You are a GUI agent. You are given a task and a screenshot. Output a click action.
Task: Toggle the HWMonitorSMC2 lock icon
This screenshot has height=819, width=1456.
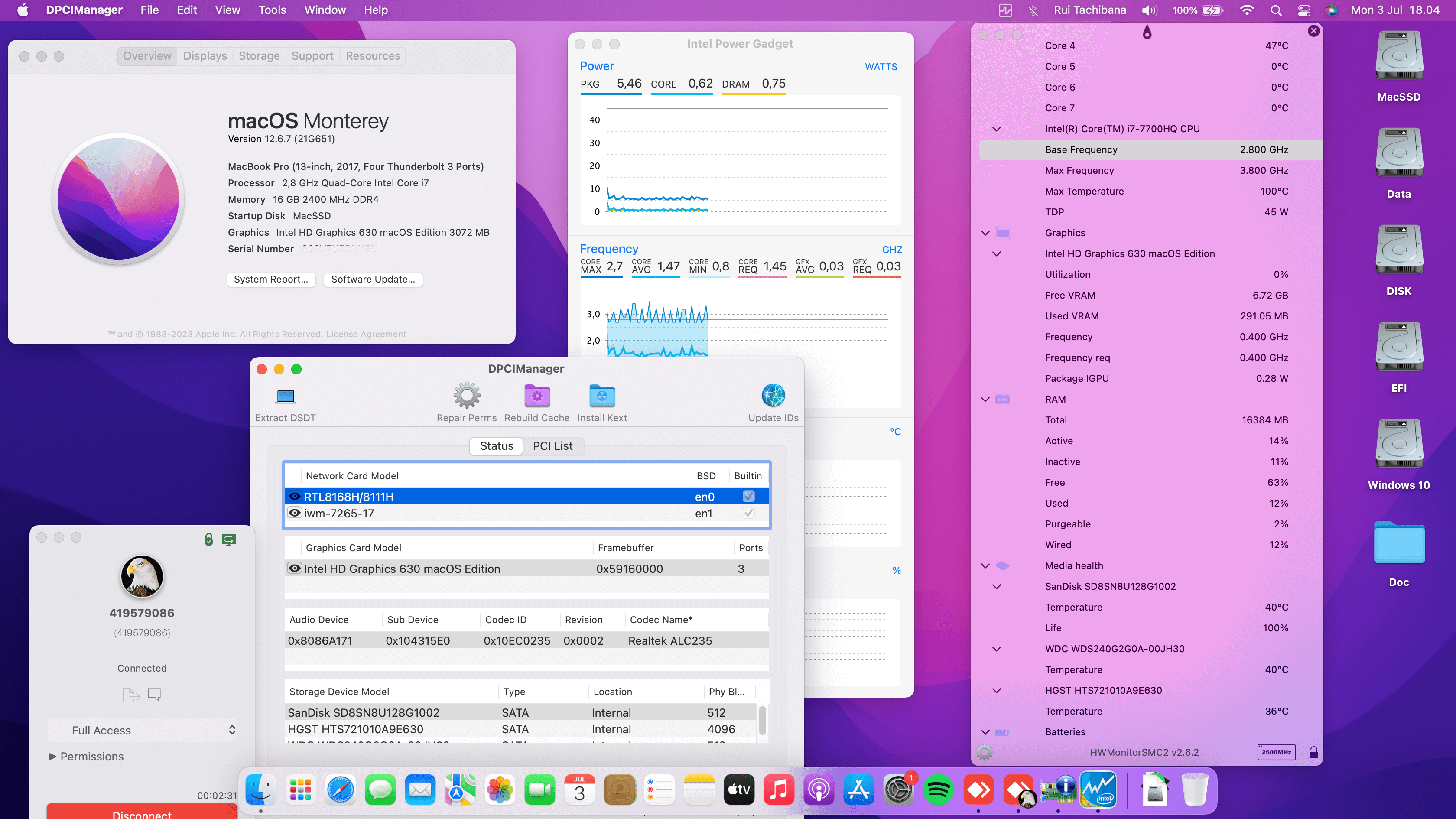[x=1313, y=752]
